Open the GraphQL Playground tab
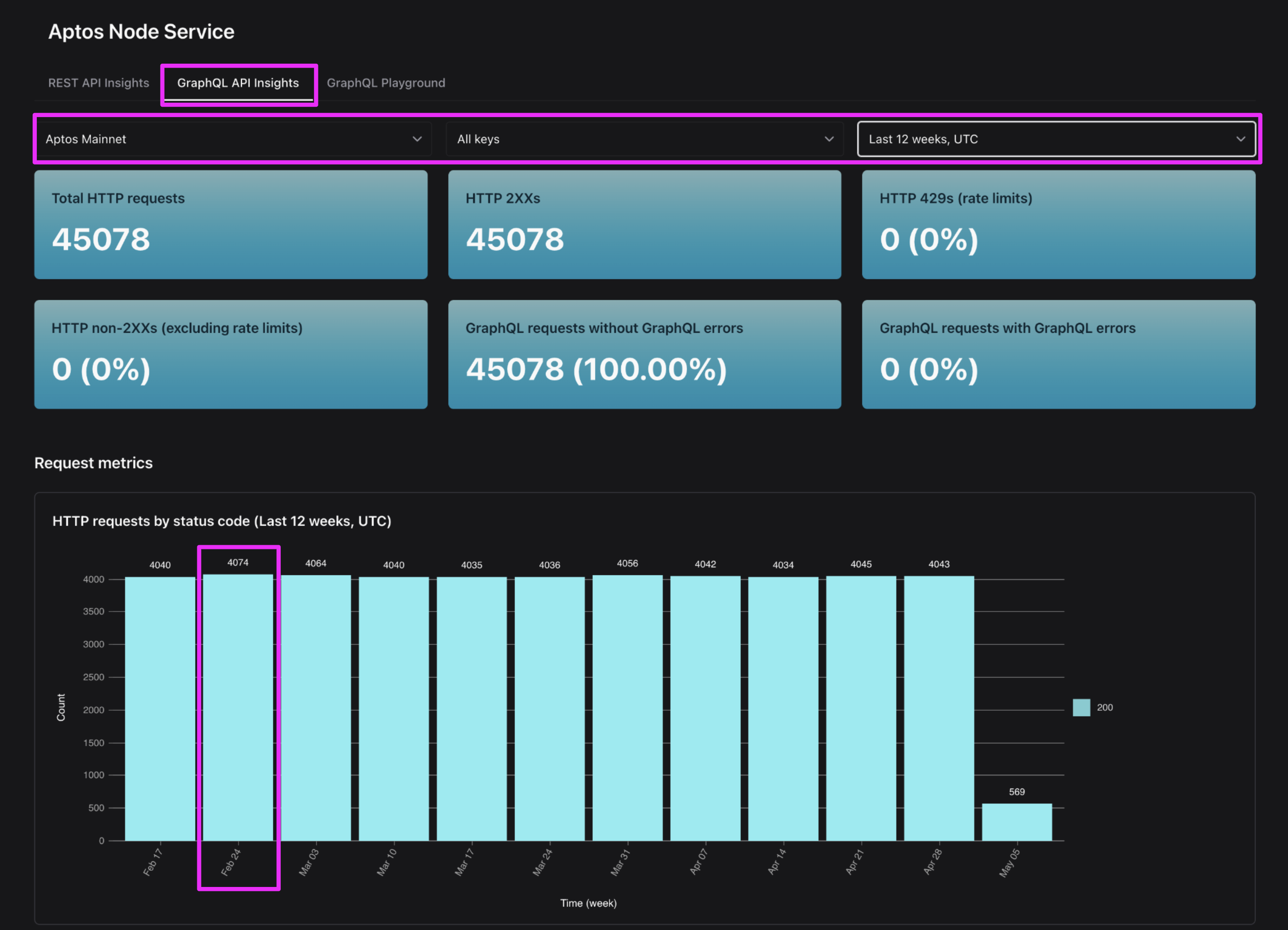 [386, 83]
